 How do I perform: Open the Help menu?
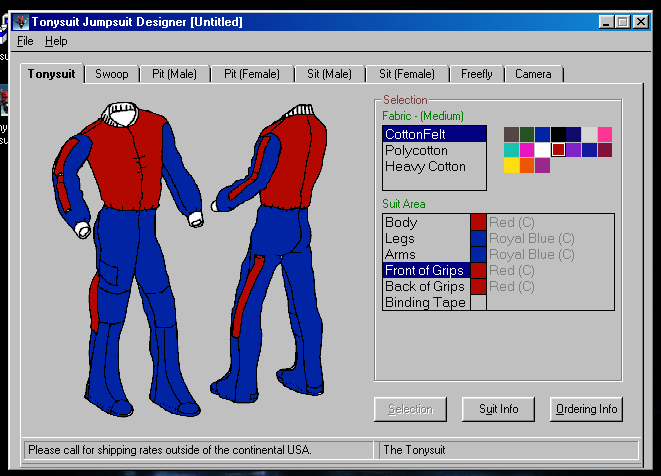coord(56,41)
